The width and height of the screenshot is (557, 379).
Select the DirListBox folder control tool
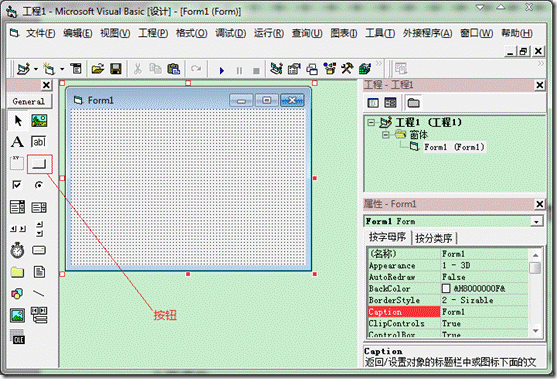[17, 272]
